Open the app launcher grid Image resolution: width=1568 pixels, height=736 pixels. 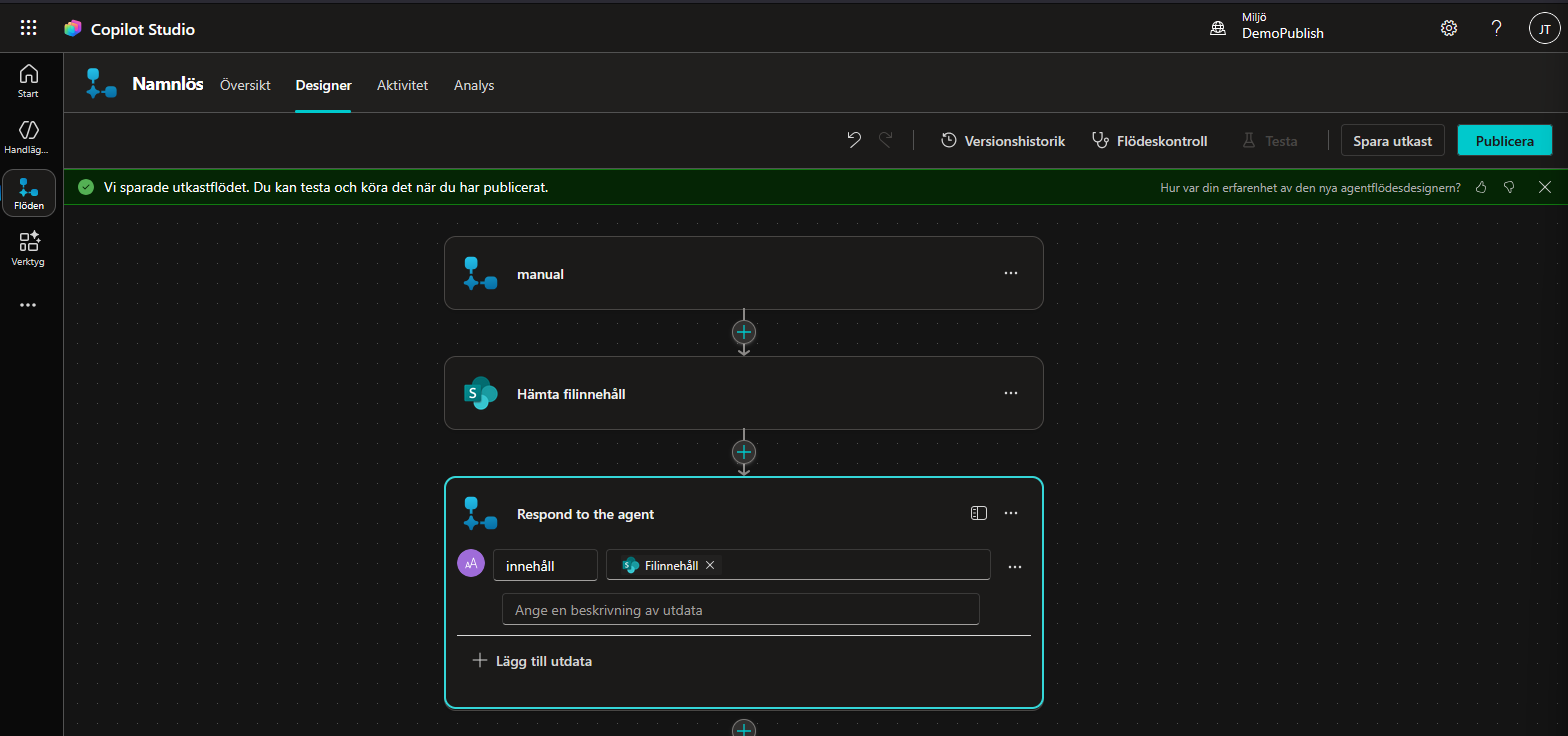point(29,28)
